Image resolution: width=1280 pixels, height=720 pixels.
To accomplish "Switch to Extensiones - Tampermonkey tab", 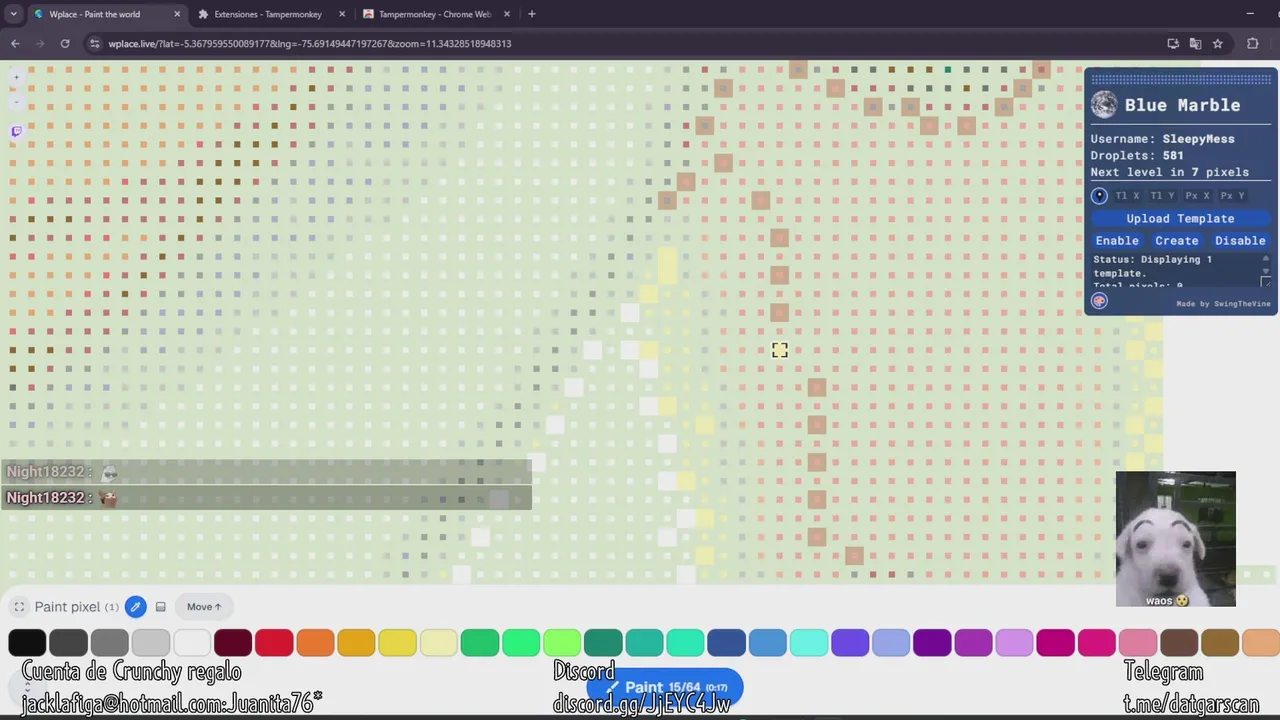I will (x=268, y=14).
